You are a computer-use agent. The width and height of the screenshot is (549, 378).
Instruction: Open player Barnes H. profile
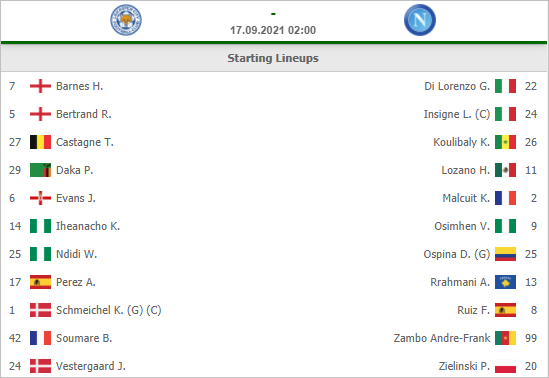[79, 86]
